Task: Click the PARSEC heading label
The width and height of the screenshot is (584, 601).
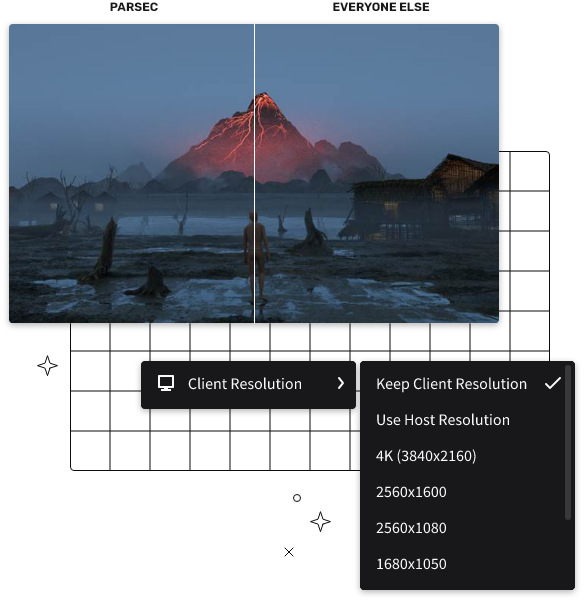Action: (x=134, y=7)
